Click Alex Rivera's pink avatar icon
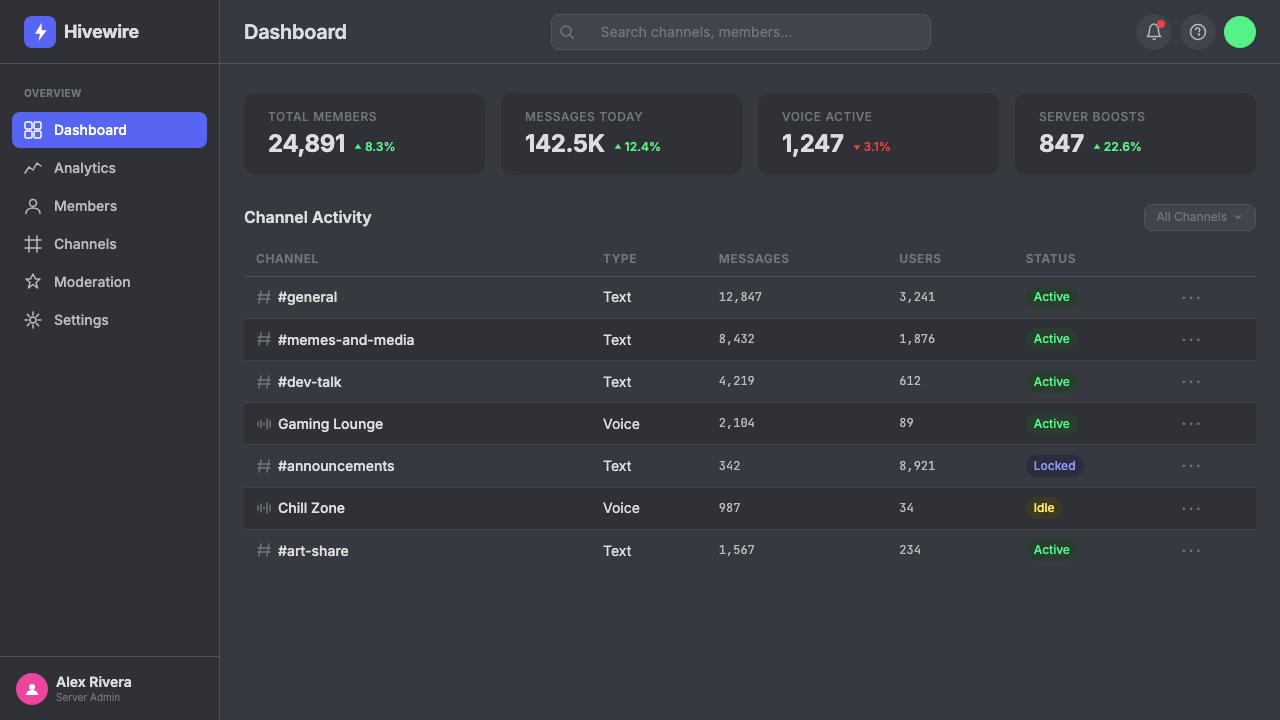 point(32,689)
